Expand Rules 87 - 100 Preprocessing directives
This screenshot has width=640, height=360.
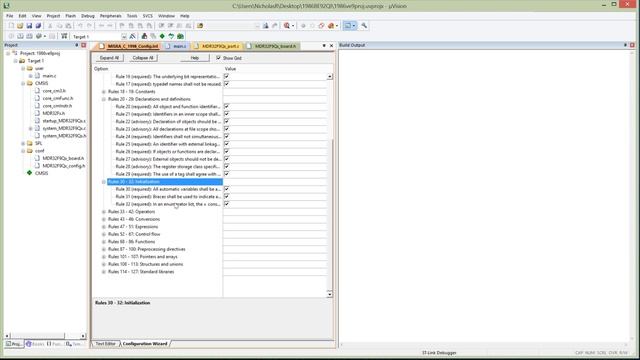click(104, 249)
